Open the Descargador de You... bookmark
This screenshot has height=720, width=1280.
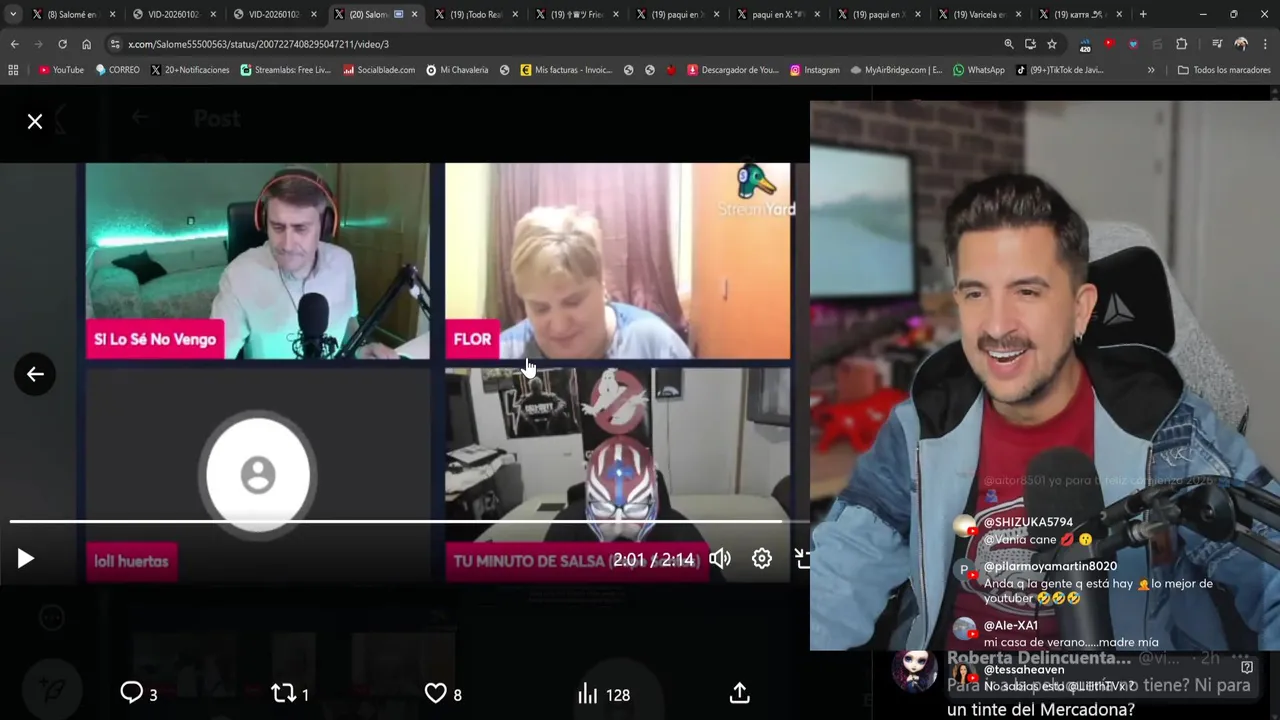coord(733,70)
